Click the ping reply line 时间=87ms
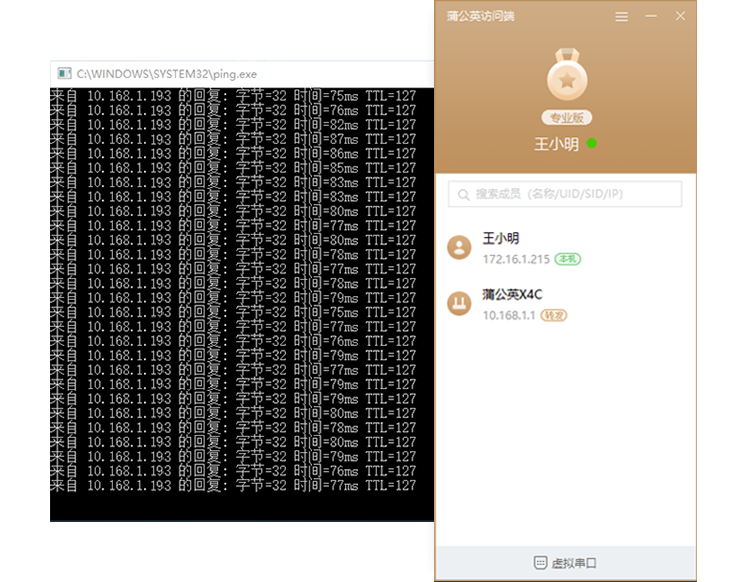The height and width of the screenshot is (582, 750). (x=233, y=139)
